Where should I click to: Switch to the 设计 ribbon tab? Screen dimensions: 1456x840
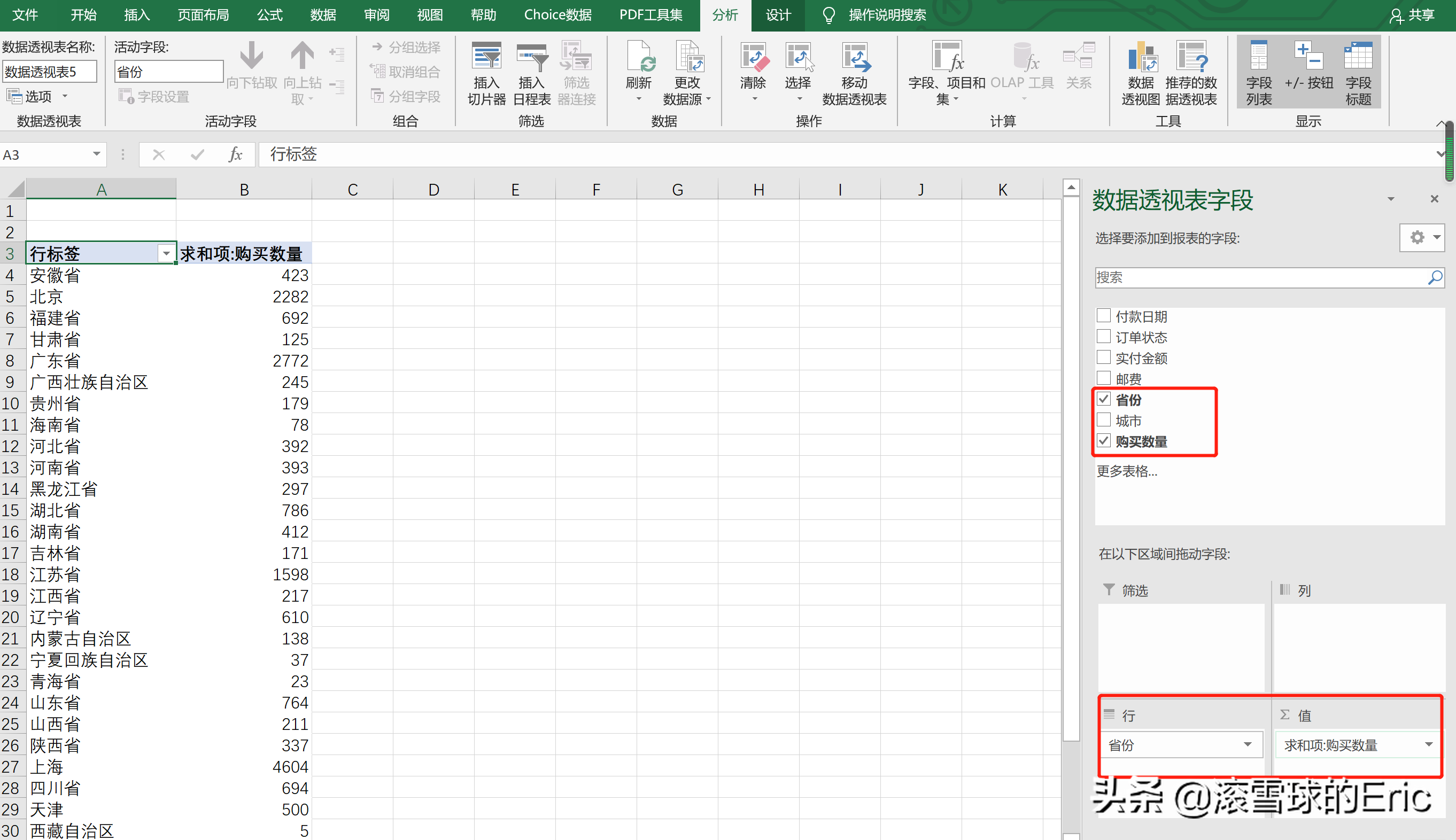pyautogui.click(x=778, y=15)
